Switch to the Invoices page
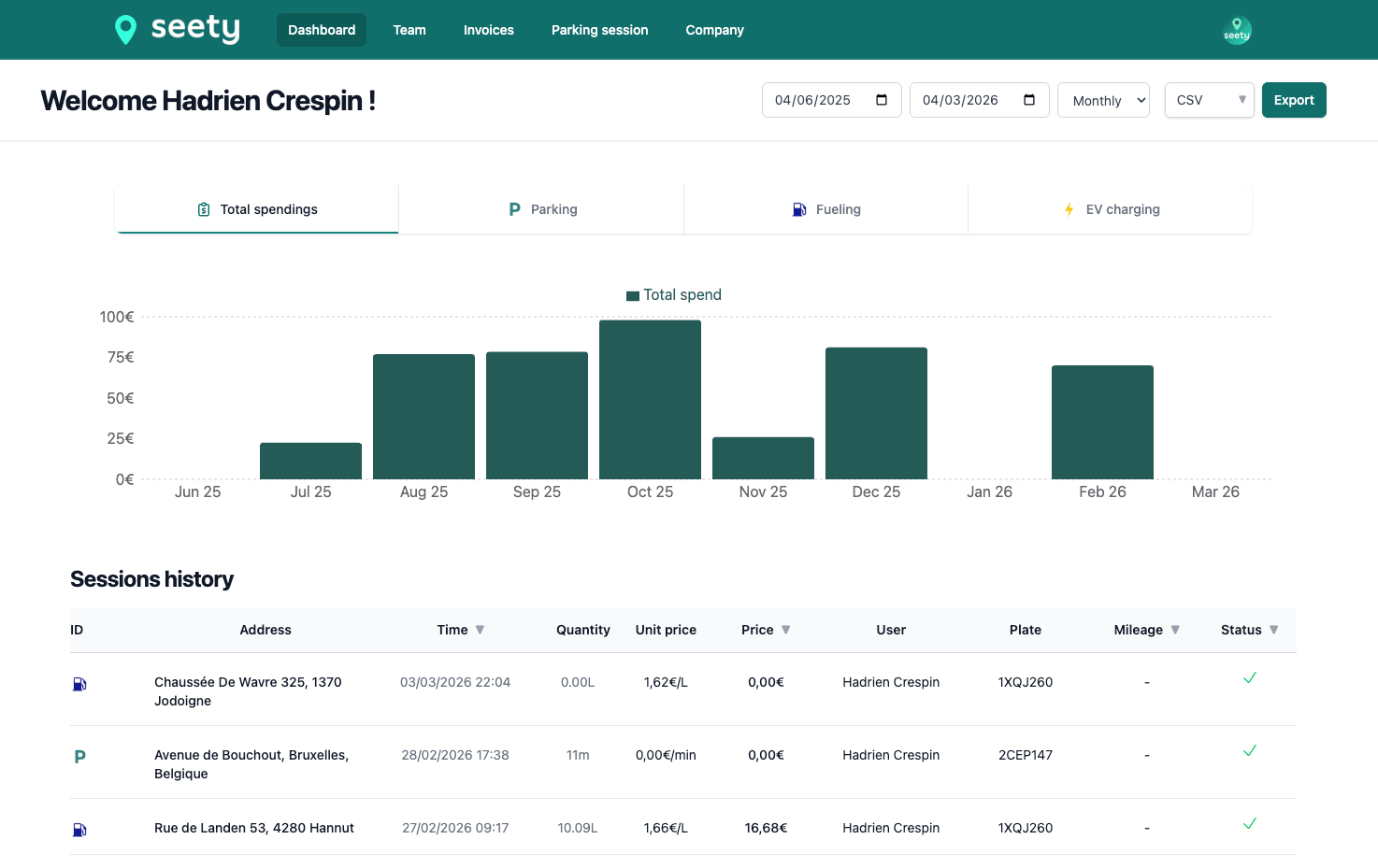Screen dimensions: 1378x868 point(488,29)
